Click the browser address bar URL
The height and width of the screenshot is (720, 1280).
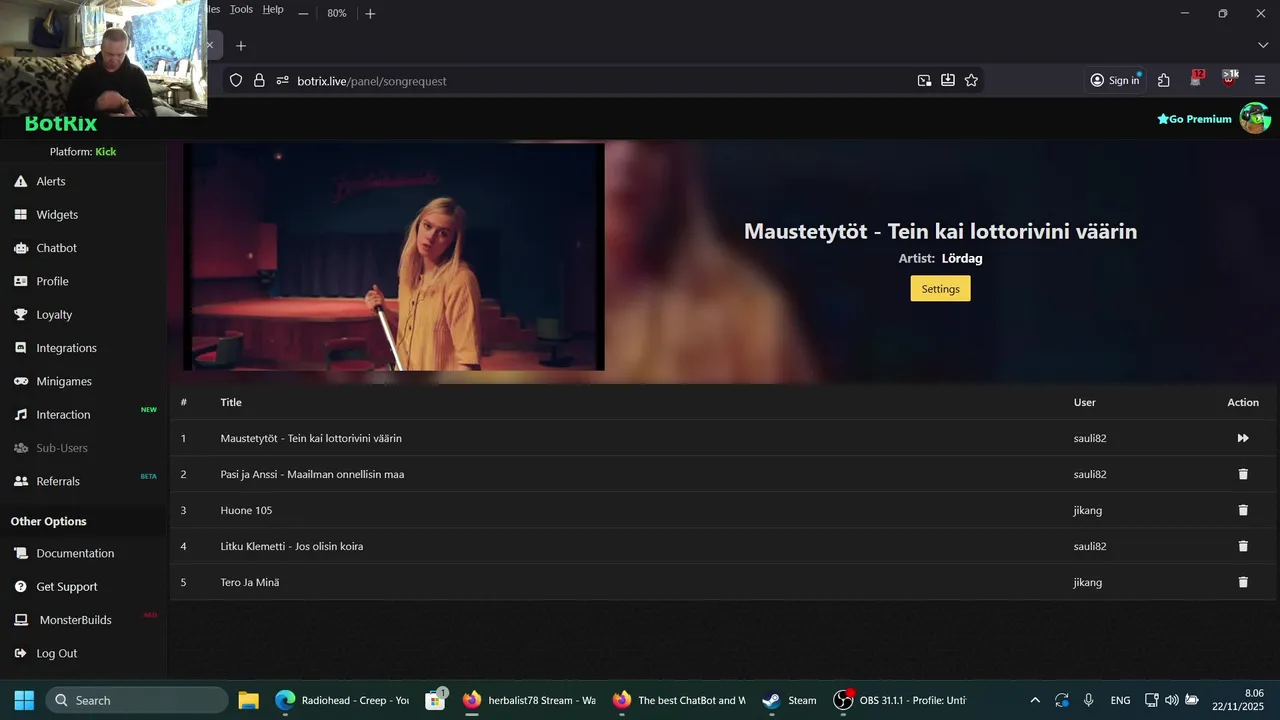point(372,81)
